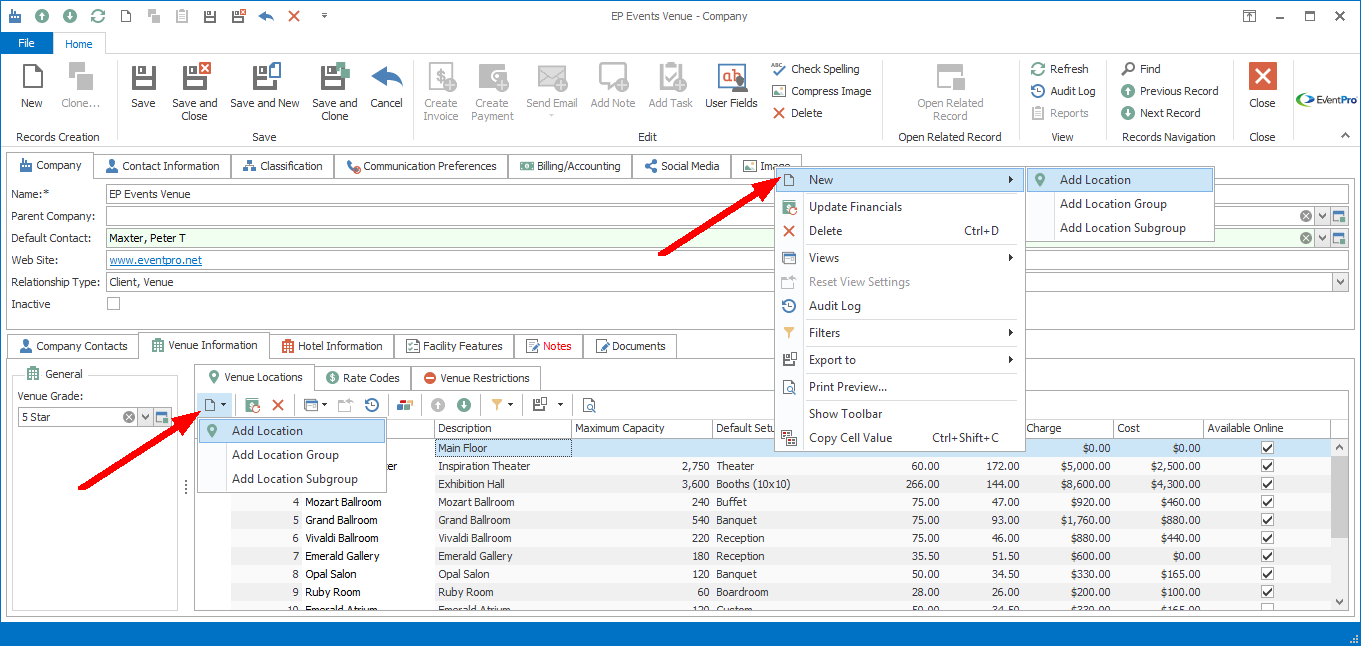Click the Name input field
This screenshot has width=1361, height=646.
(727, 194)
